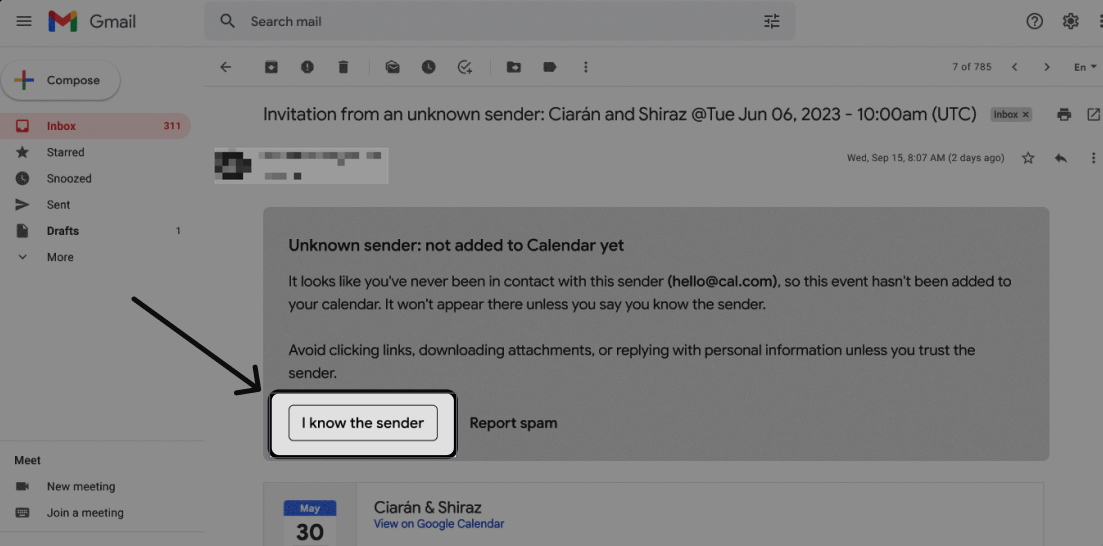Click Join a meeting
This screenshot has height=546, width=1103.
point(85,513)
